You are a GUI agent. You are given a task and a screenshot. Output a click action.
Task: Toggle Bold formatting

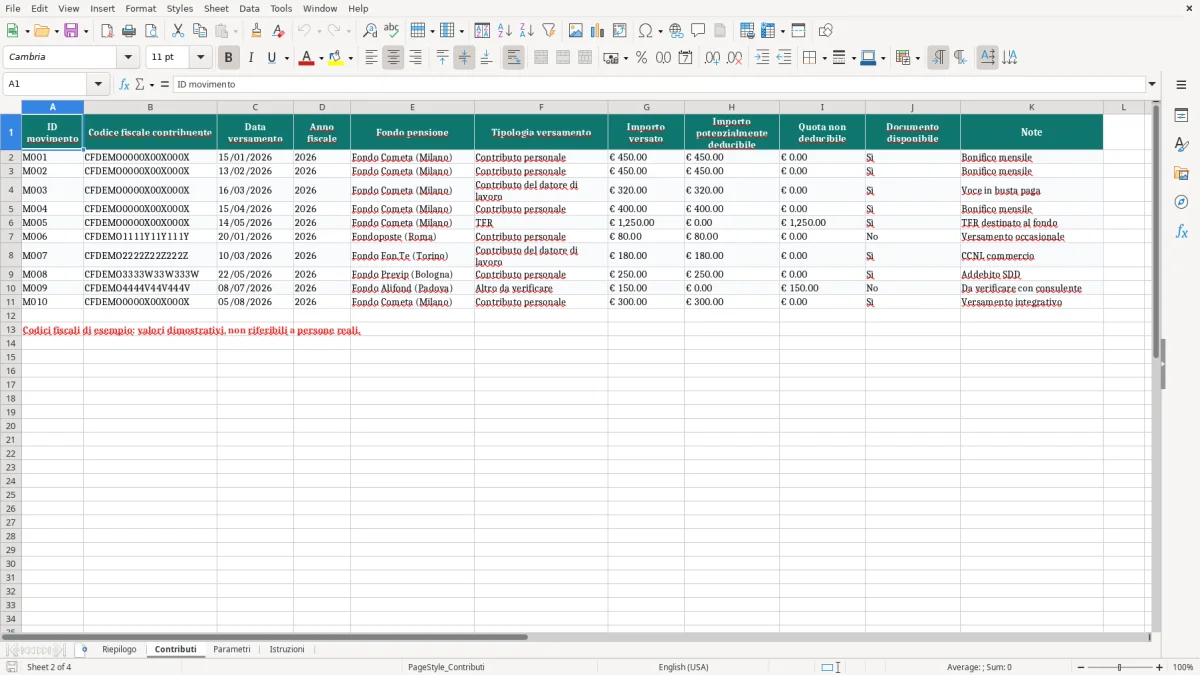[x=228, y=58]
